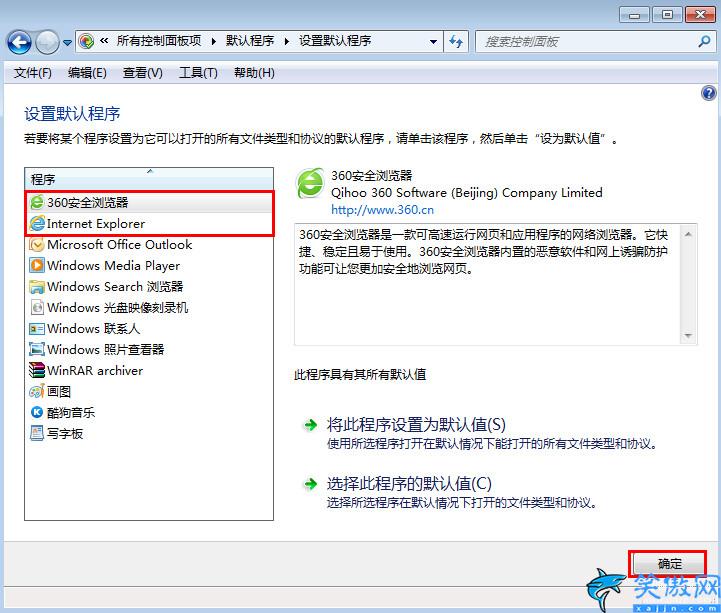Image resolution: width=721 pixels, height=613 pixels.
Task: Click the Windows Search folder icon
Action: pyautogui.click(x=37, y=286)
